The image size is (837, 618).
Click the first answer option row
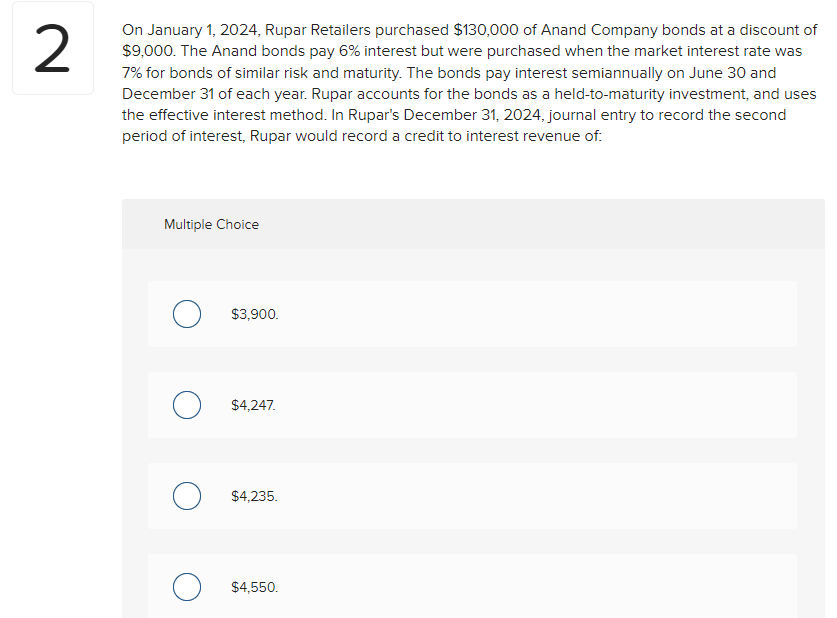(472, 314)
